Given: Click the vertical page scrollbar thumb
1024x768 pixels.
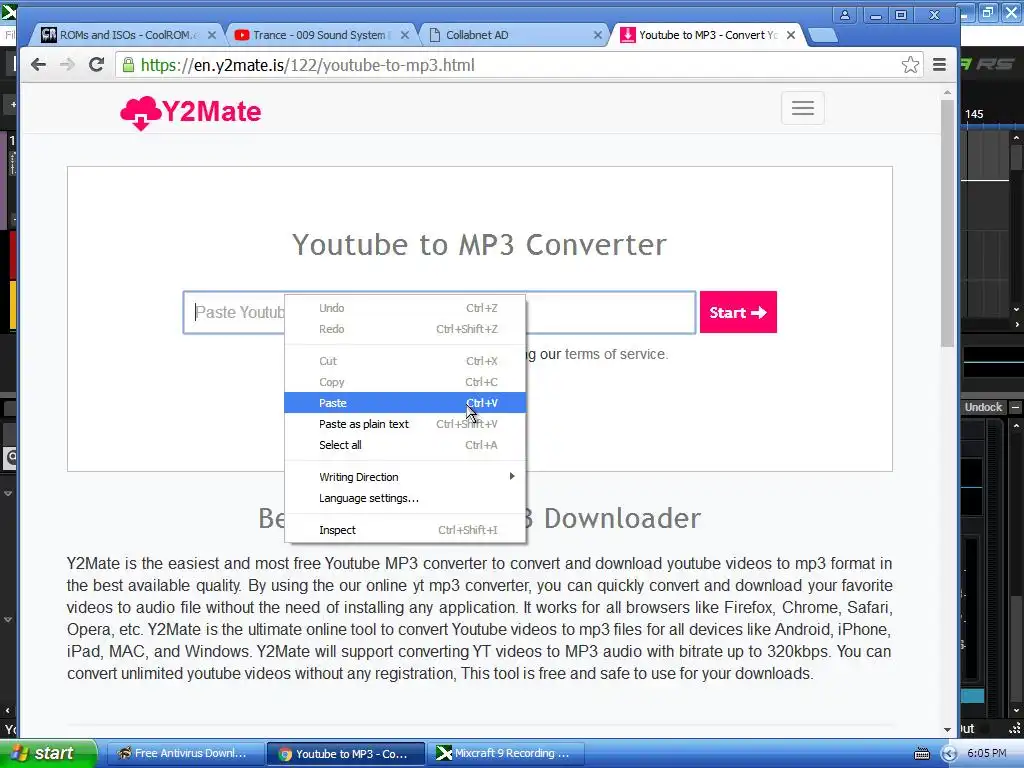Looking at the screenshot, I should coord(948,223).
